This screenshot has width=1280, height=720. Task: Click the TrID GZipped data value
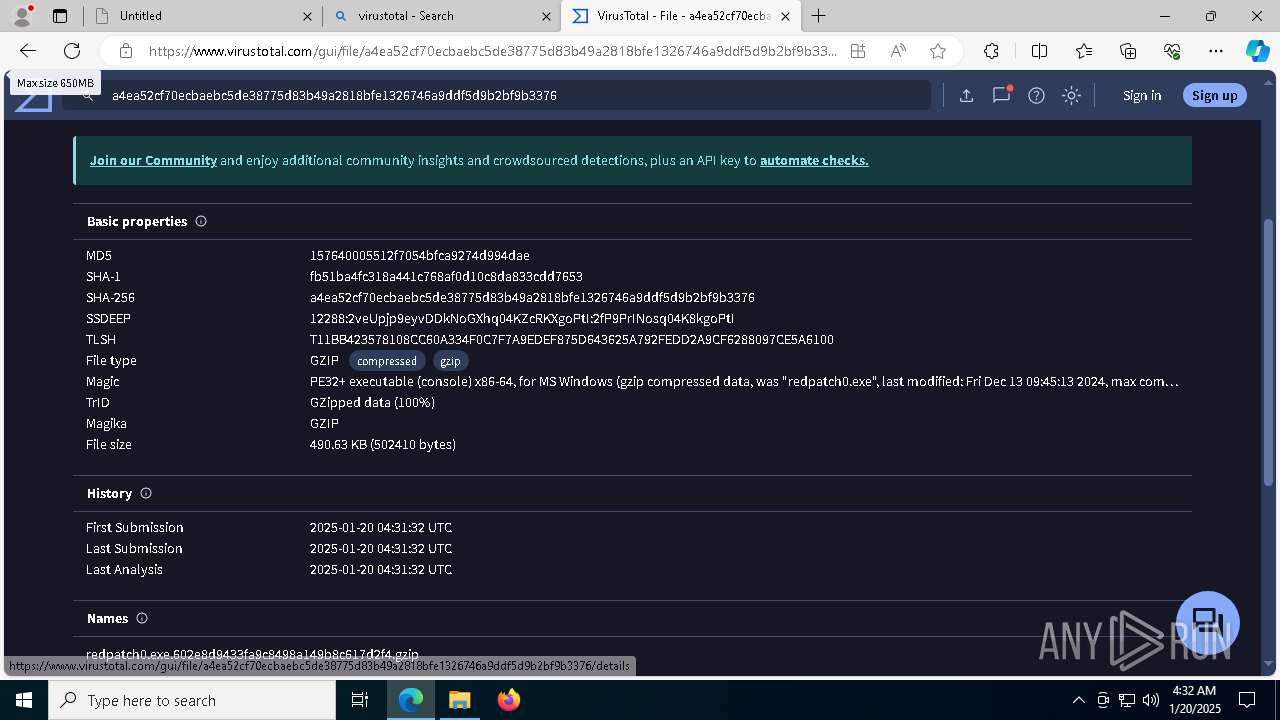372,403
